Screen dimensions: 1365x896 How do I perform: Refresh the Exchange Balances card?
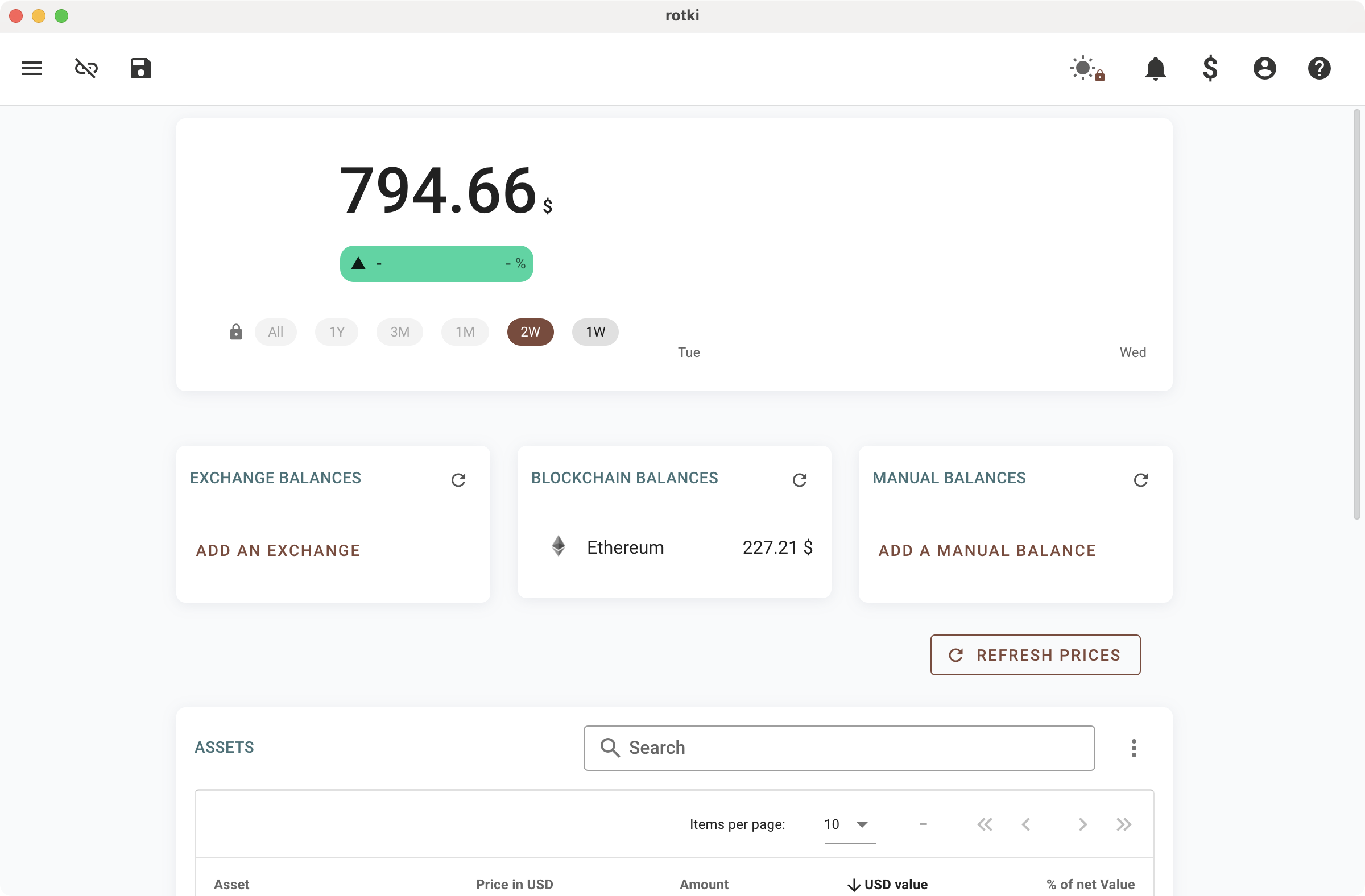458,480
